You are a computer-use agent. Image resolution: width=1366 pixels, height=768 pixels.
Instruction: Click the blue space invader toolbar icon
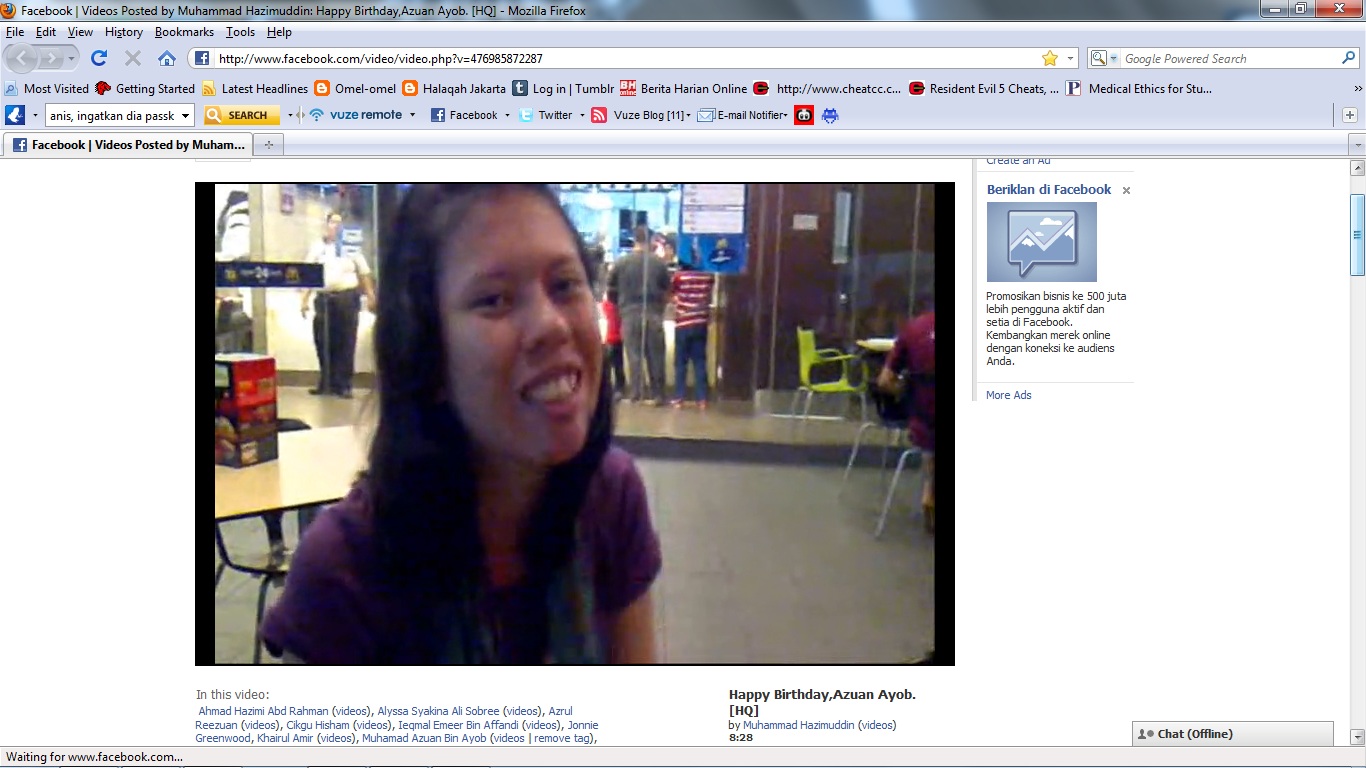coord(830,115)
